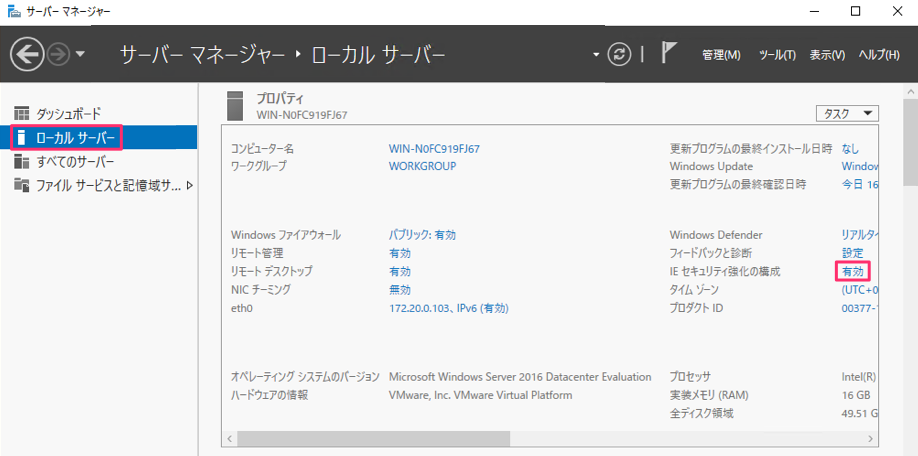This screenshot has height=456, width=918.
Task: Open the notifications flag icon
Action: point(669,52)
